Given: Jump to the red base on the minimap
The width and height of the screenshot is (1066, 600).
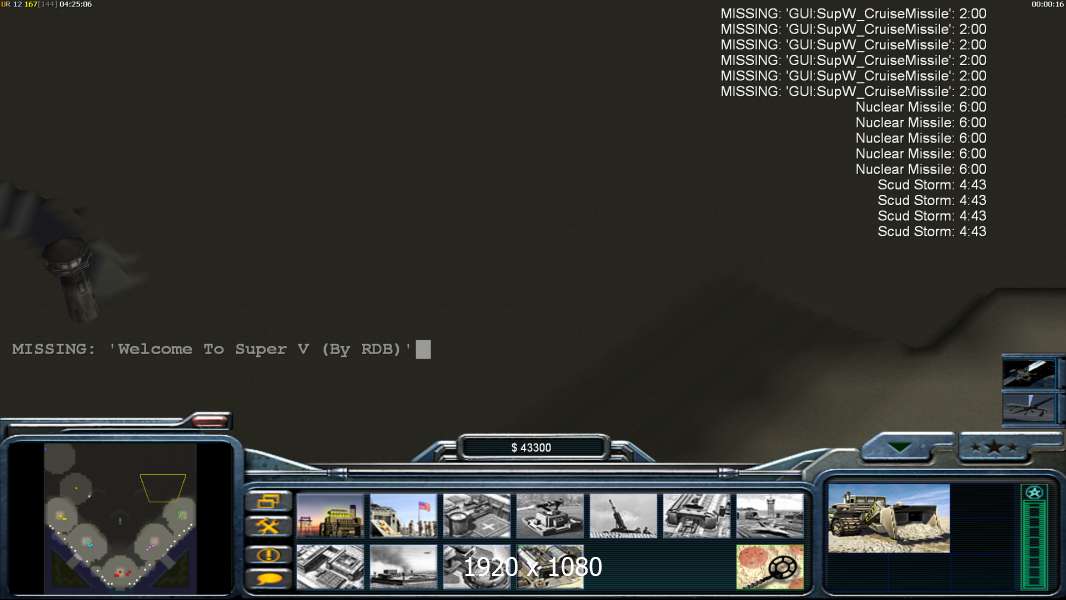Looking at the screenshot, I should [121, 573].
